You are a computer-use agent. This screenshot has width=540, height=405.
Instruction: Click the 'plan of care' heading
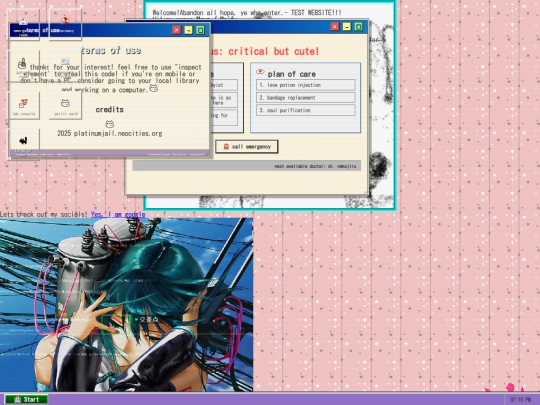pos(291,74)
